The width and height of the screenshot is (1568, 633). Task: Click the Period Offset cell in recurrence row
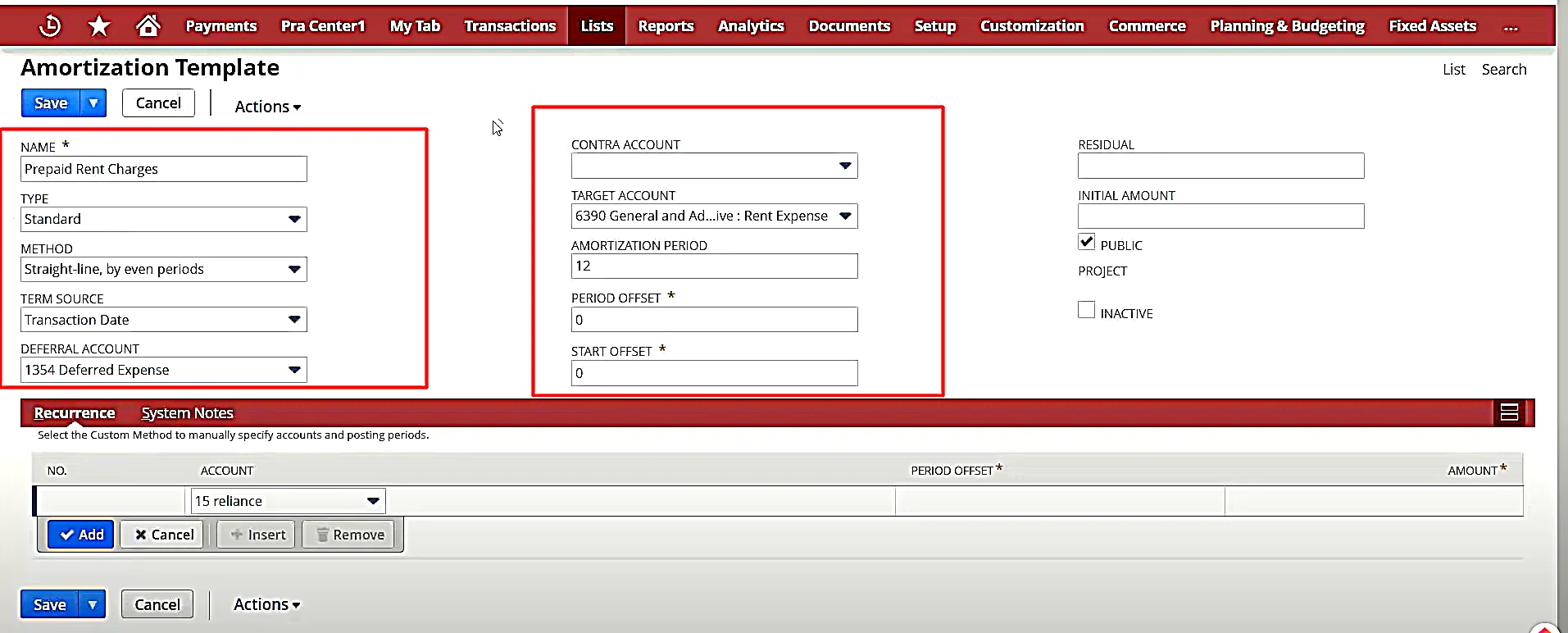pyautogui.click(x=1060, y=501)
